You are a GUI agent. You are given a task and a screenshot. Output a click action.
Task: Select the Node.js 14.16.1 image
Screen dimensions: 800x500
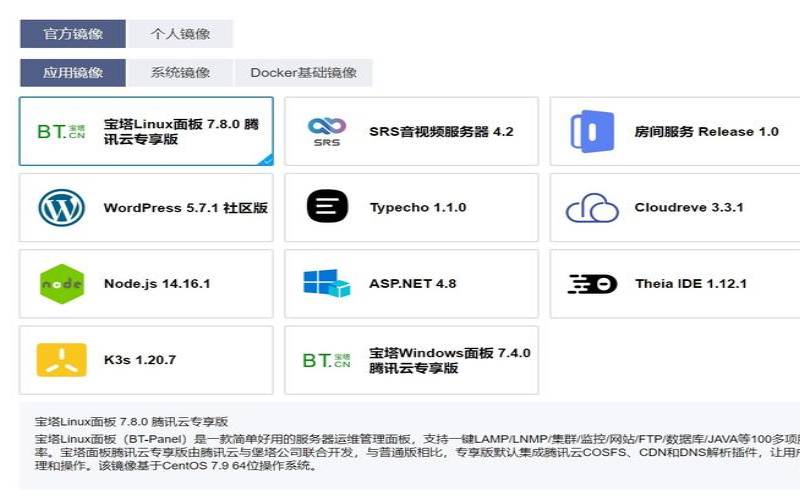click(146, 284)
